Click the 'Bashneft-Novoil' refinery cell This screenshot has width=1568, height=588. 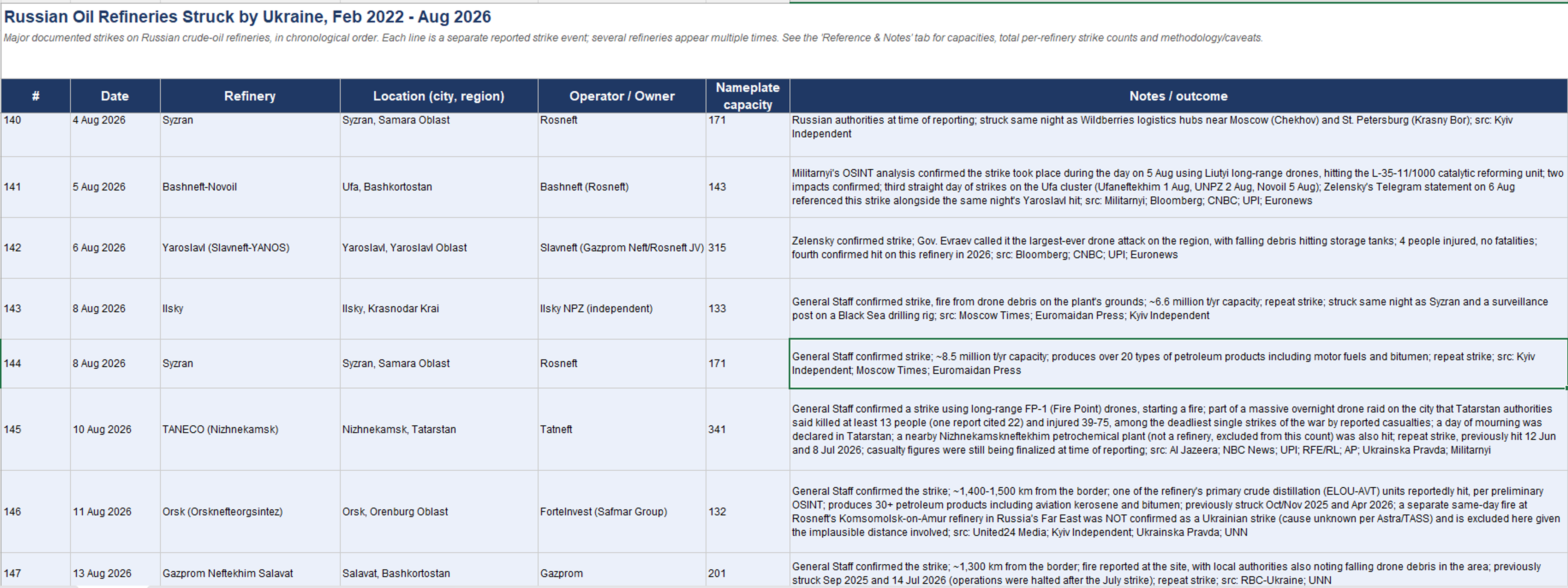pos(249,187)
